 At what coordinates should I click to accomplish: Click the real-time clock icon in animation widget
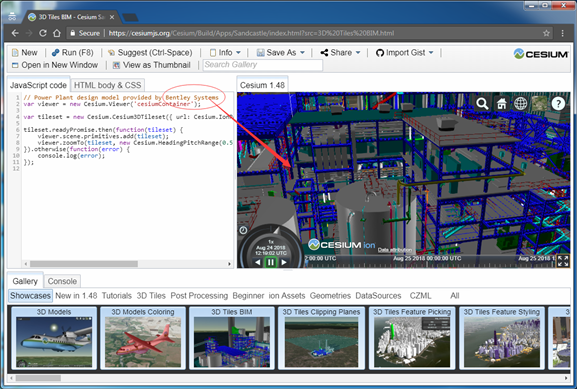243,230
